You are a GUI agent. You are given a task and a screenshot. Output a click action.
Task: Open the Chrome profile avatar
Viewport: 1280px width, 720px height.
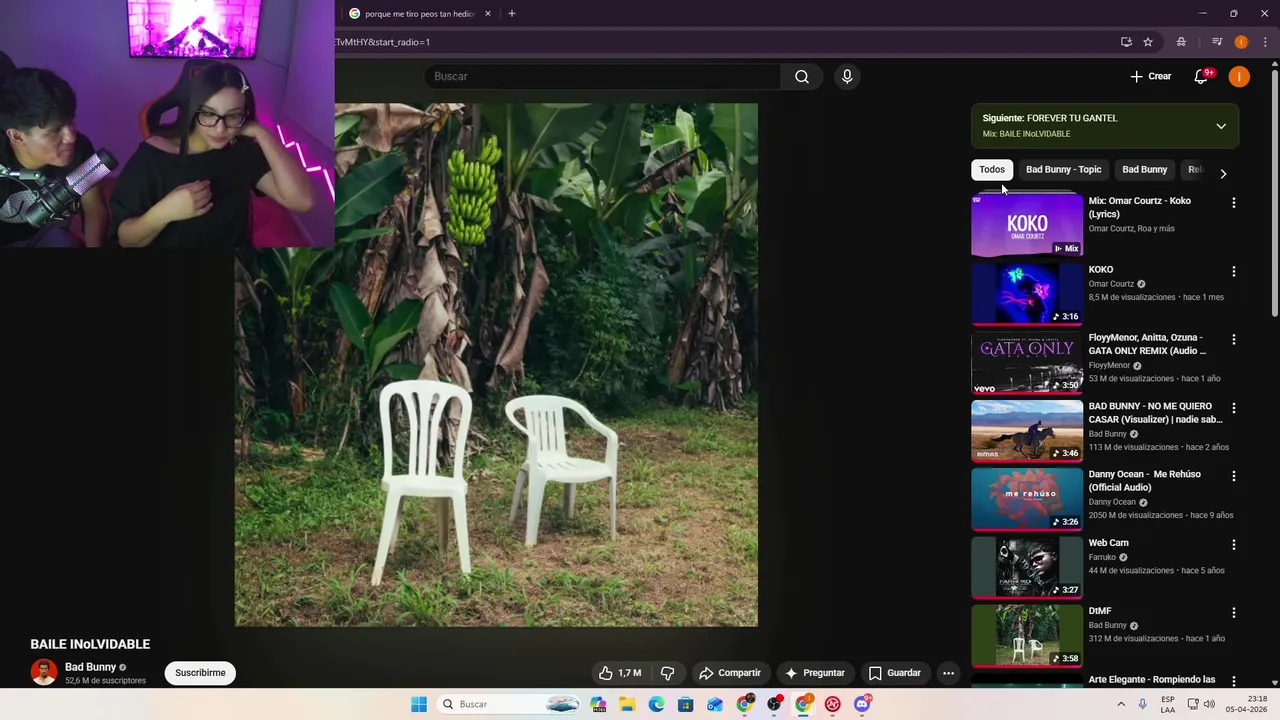[x=1241, y=42]
